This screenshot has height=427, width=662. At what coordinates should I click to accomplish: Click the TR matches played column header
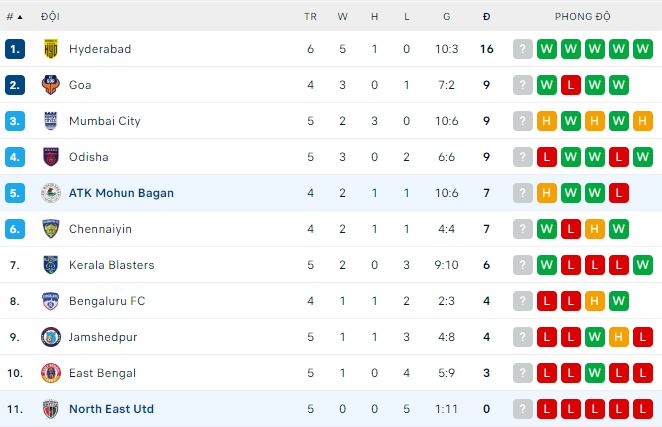point(310,17)
